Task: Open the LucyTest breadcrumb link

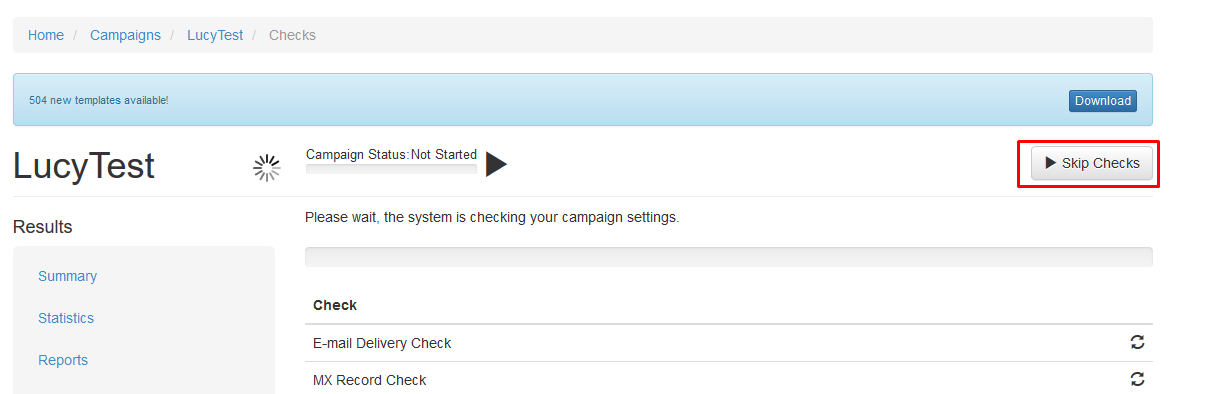Action: [215, 35]
